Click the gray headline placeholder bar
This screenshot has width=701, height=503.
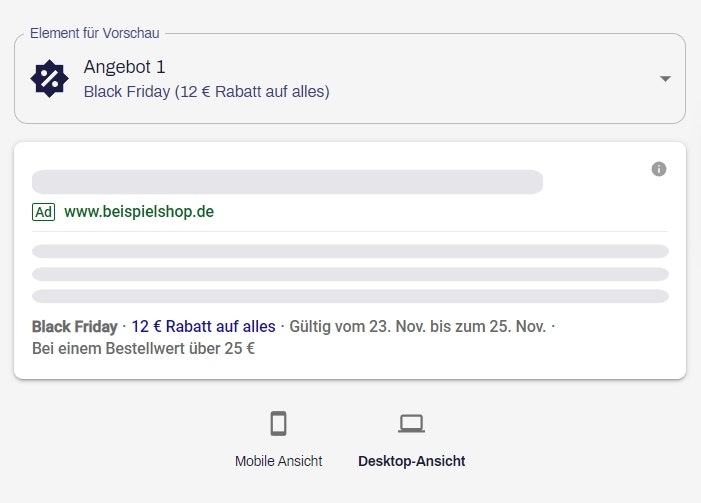pos(287,182)
